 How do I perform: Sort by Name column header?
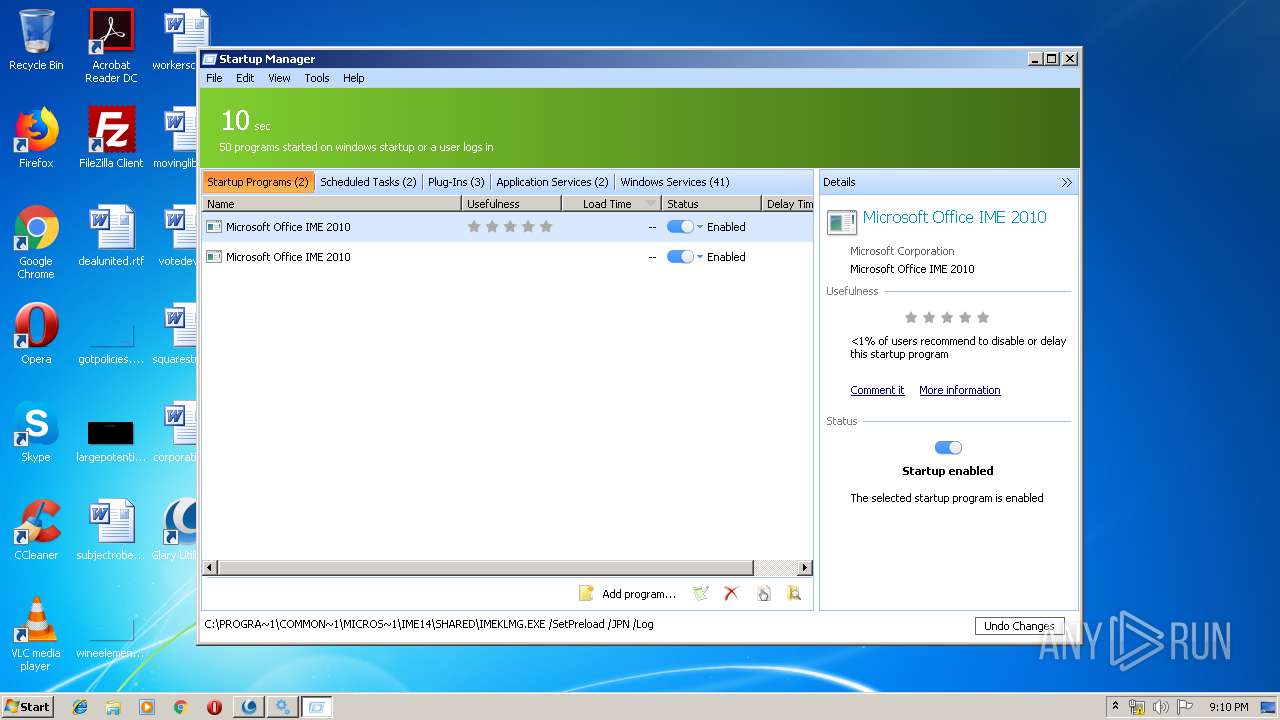click(331, 204)
